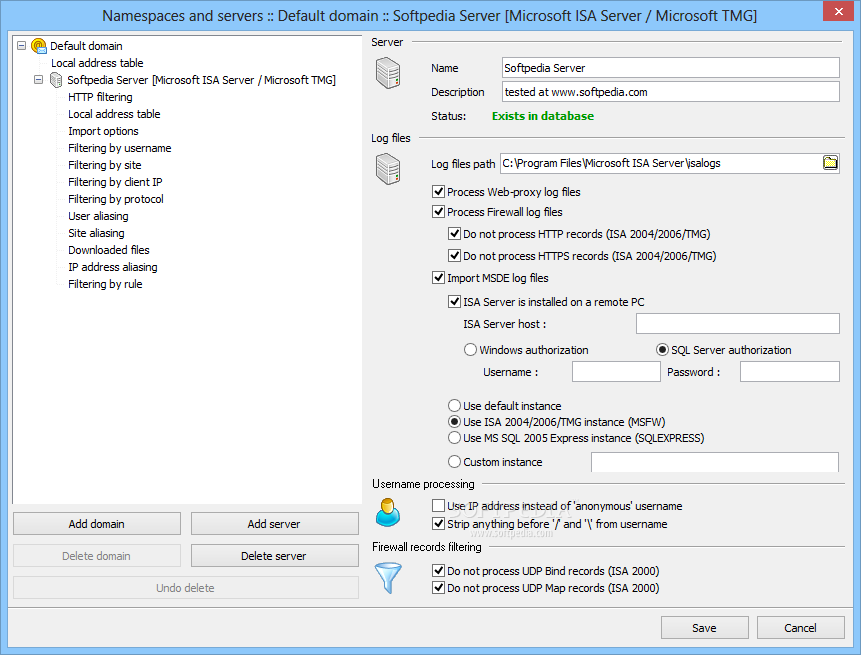The width and height of the screenshot is (861, 655).
Task: Toggle Strip anything before slash from username
Action: 438,524
